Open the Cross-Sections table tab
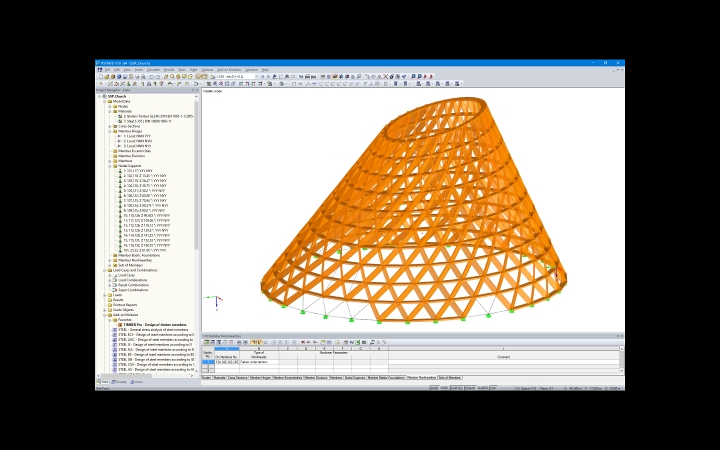The image size is (720, 450). (x=237, y=377)
